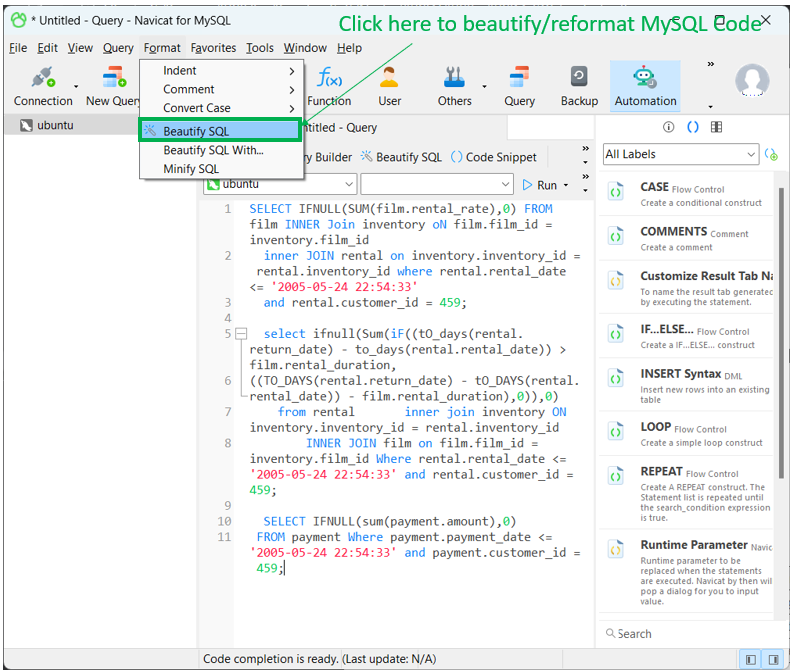Open the Tools menu
Viewport: 790px width, 672px height.
(x=259, y=48)
